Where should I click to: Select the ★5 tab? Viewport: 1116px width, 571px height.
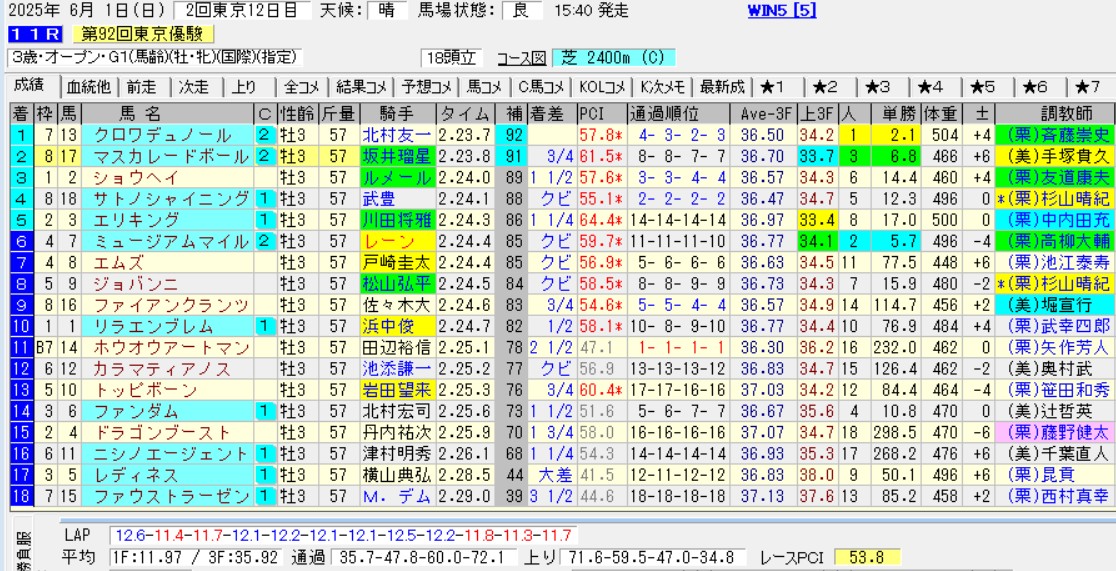[983, 86]
